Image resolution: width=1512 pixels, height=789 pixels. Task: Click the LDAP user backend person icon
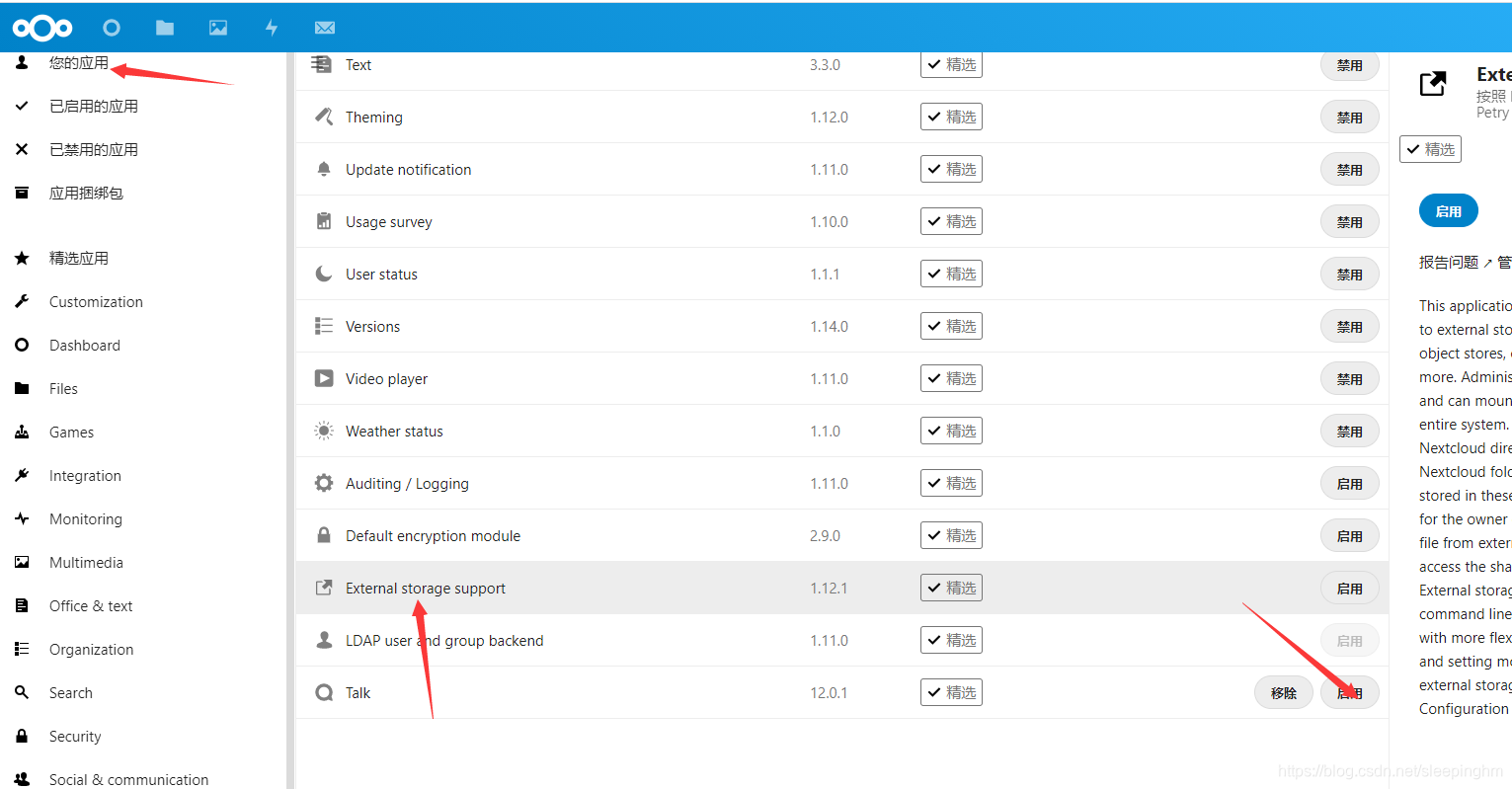324,640
